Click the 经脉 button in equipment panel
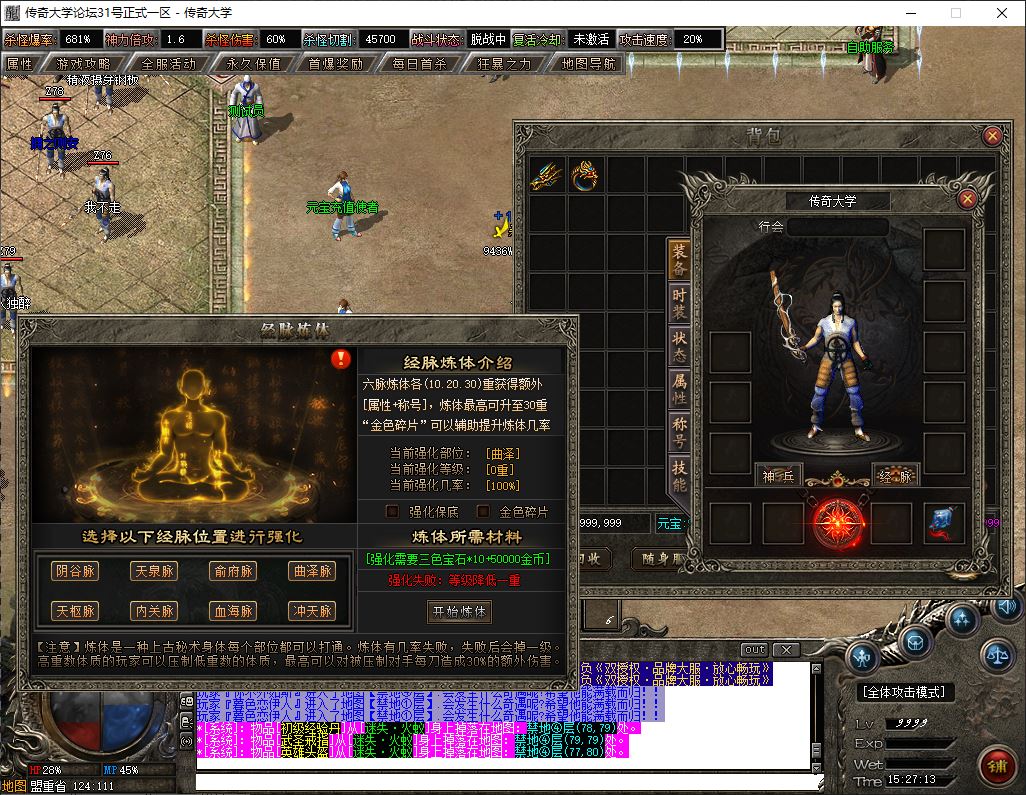 click(895, 476)
